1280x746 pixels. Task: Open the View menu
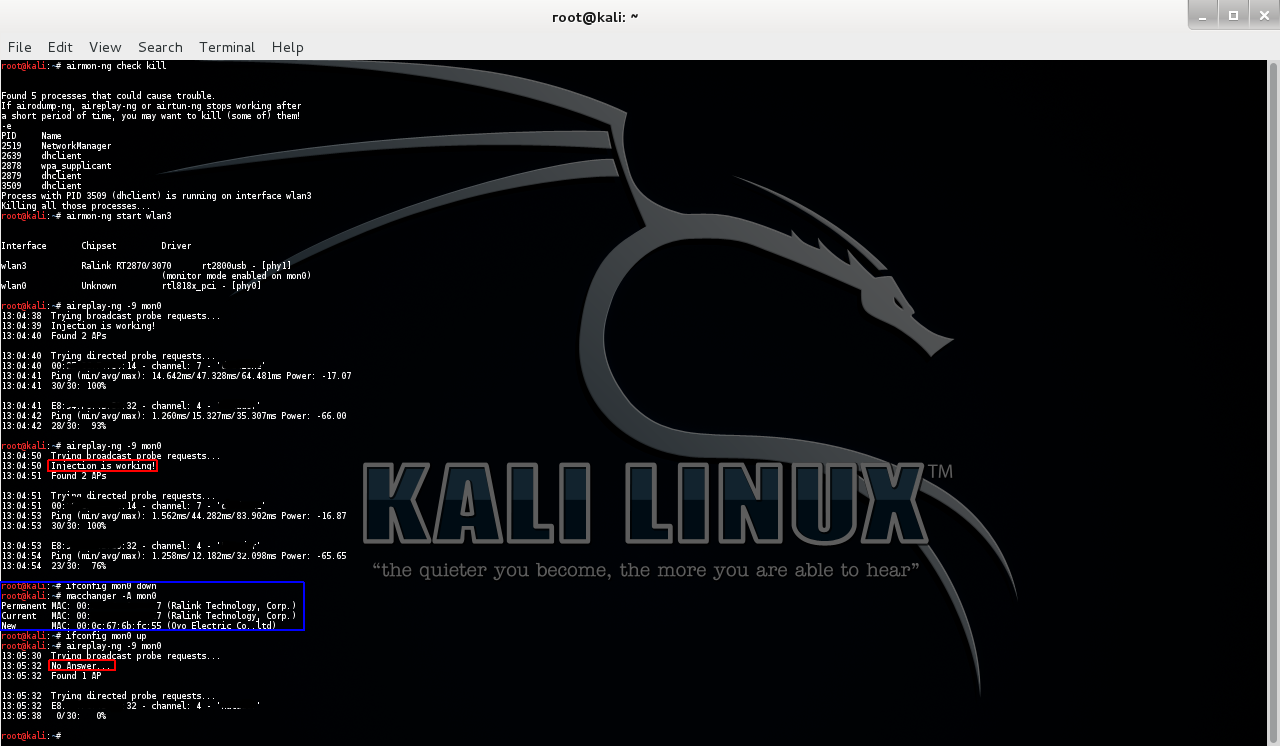(105, 47)
